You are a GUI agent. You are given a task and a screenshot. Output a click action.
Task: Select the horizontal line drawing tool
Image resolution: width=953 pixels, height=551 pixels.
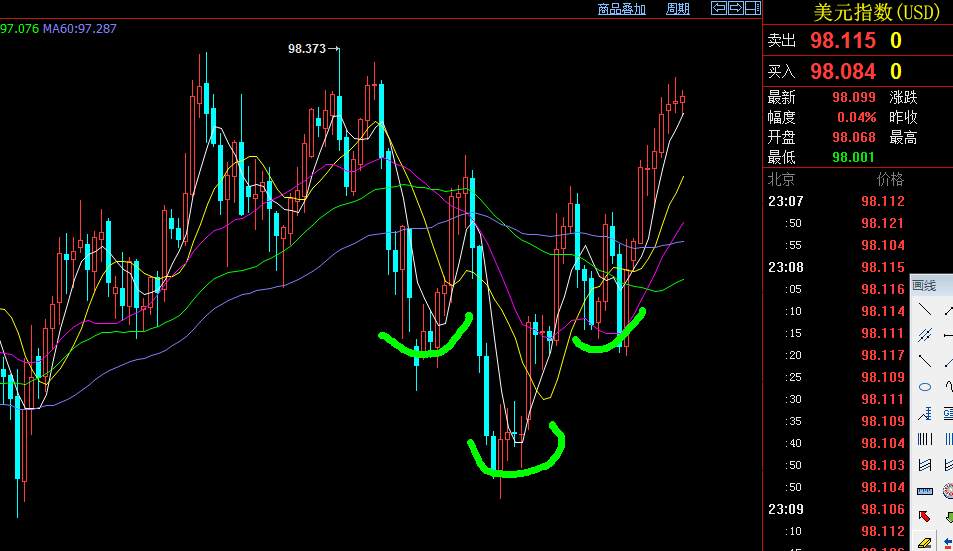click(x=948, y=335)
